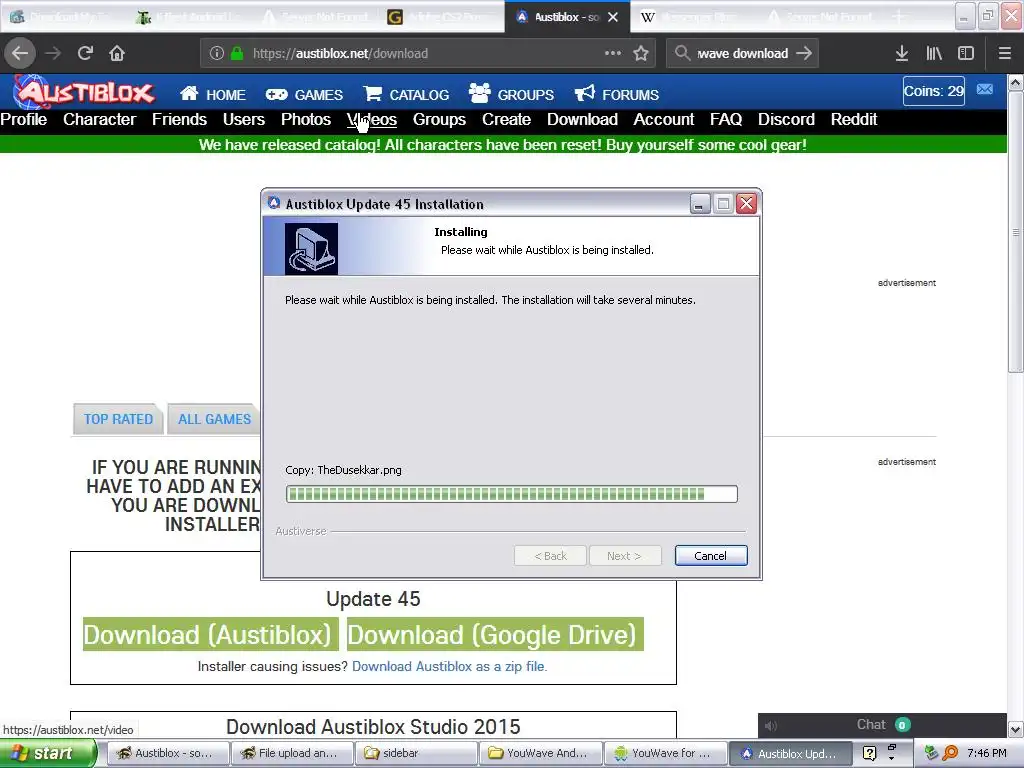Switch to the Wikipedia browser tab
Screen dimensions: 1024x768
(x=697, y=17)
